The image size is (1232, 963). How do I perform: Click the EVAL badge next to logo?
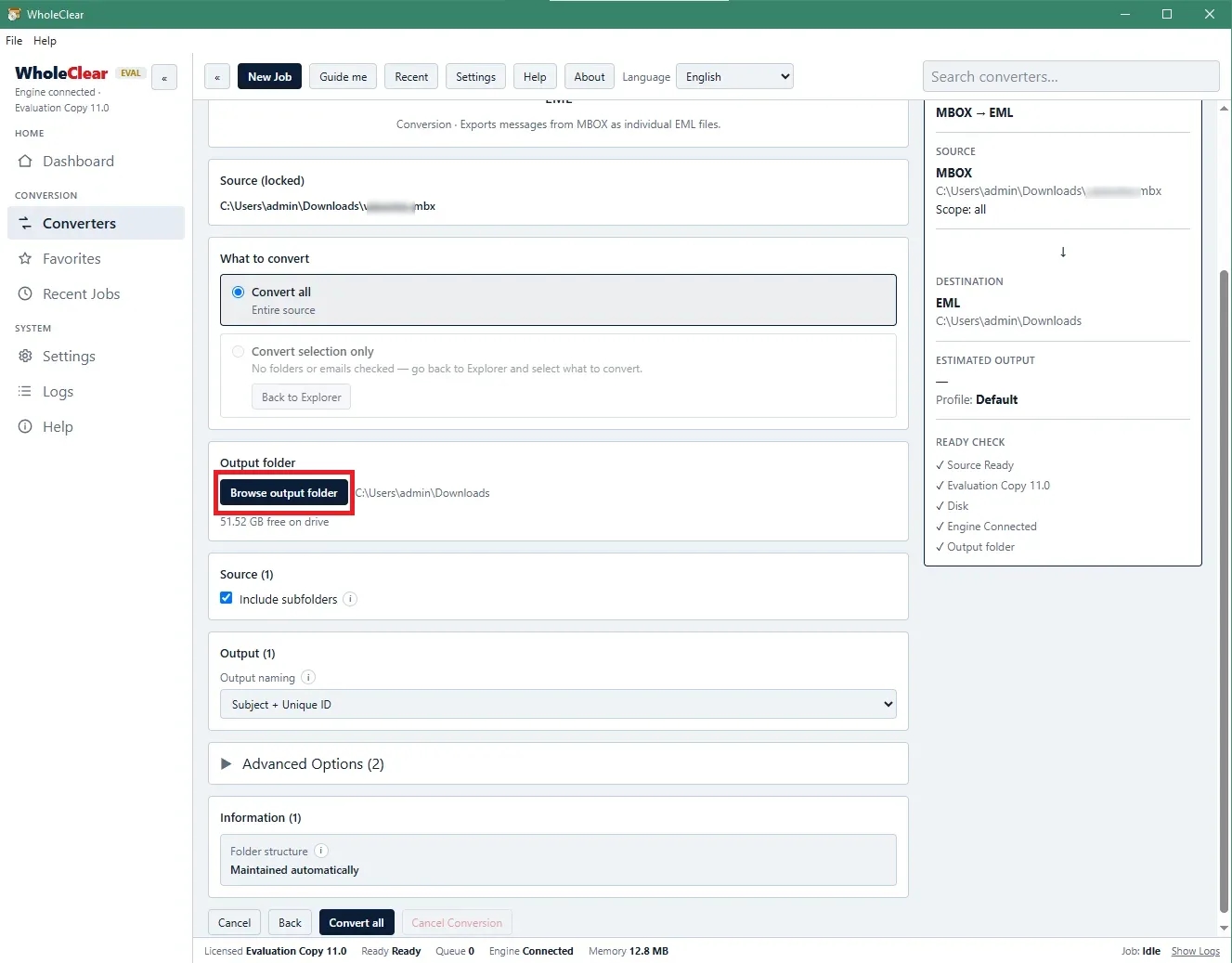pyautogui.click(x=131, y=73)
